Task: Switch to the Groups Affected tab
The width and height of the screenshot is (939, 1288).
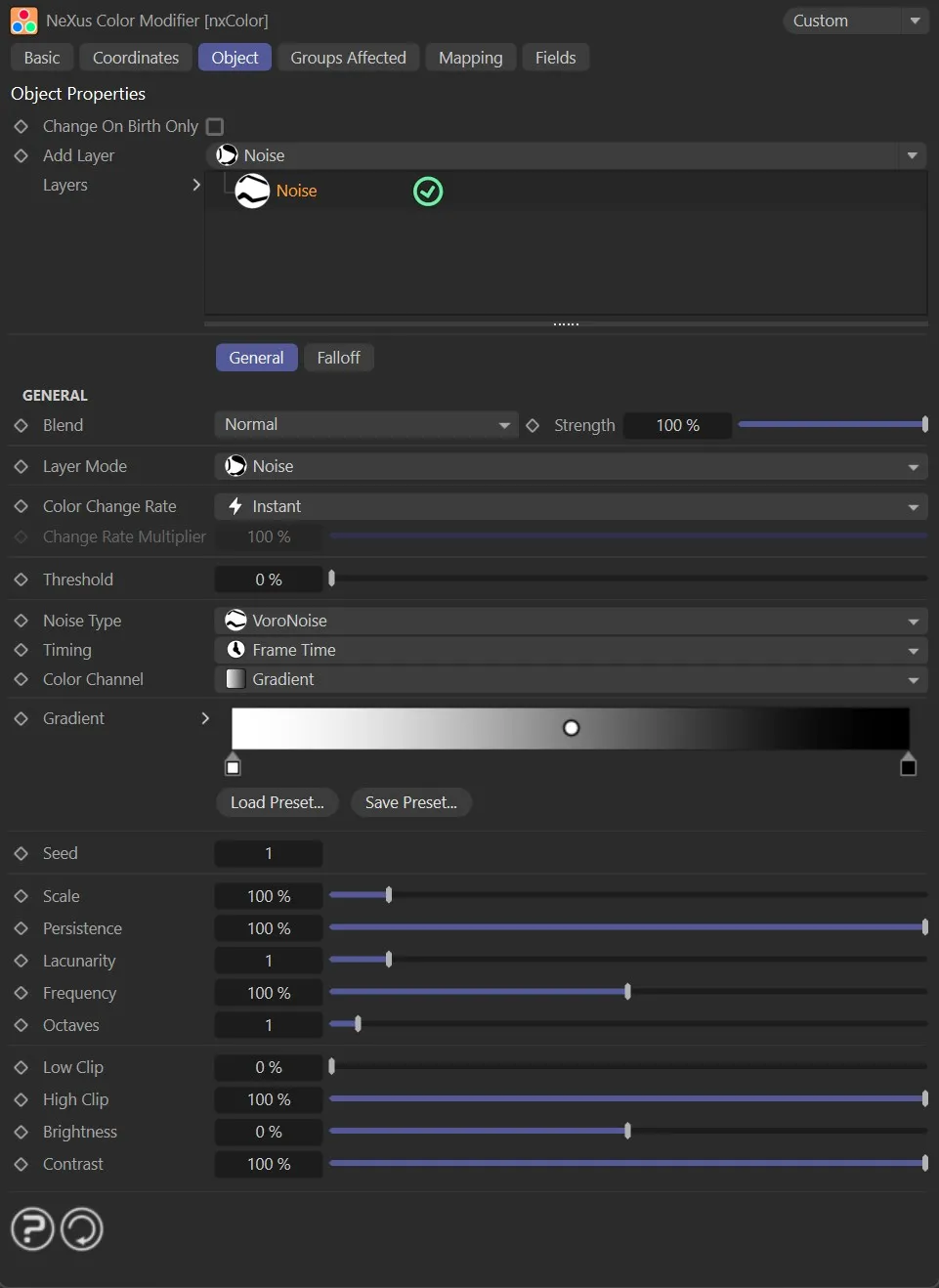Action: (348, 58)
